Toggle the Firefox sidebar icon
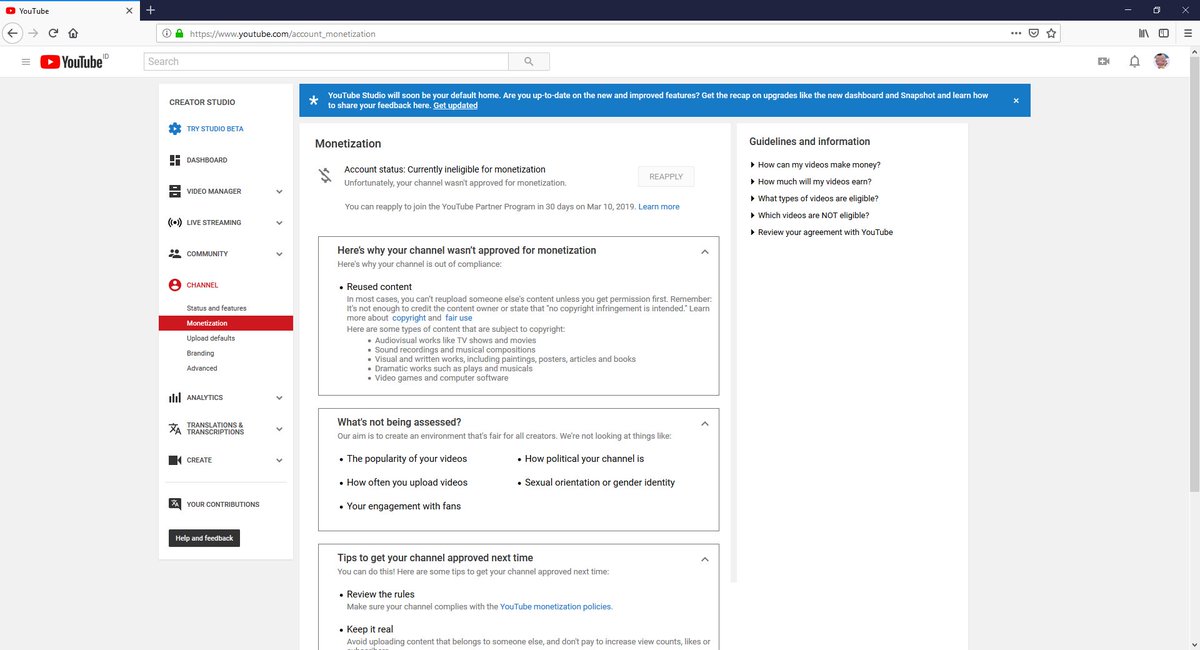 tap(1163, 33)
